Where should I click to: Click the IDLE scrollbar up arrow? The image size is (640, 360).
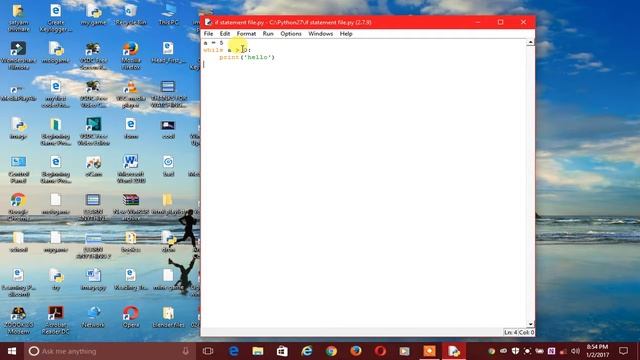[x=530, y=42]
